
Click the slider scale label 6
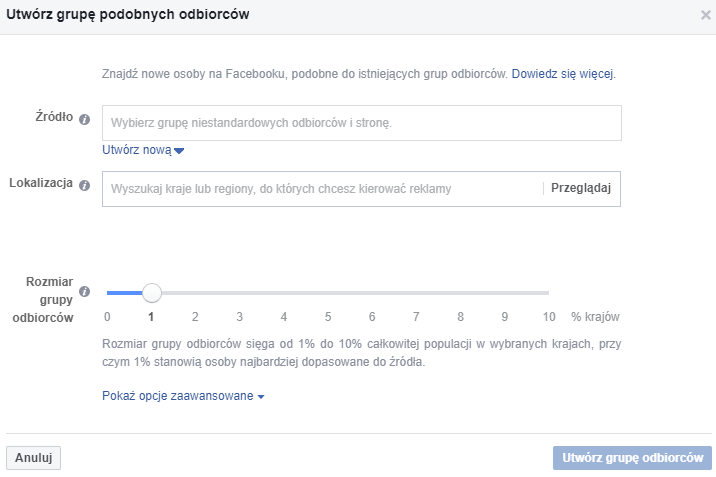pos(372,317)
